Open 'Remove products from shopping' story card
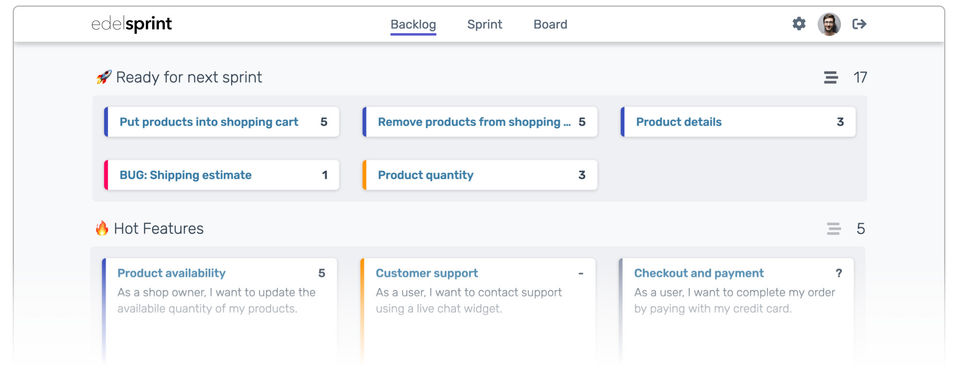This screenshot has height=384, width=960. (x=480, y=122)
